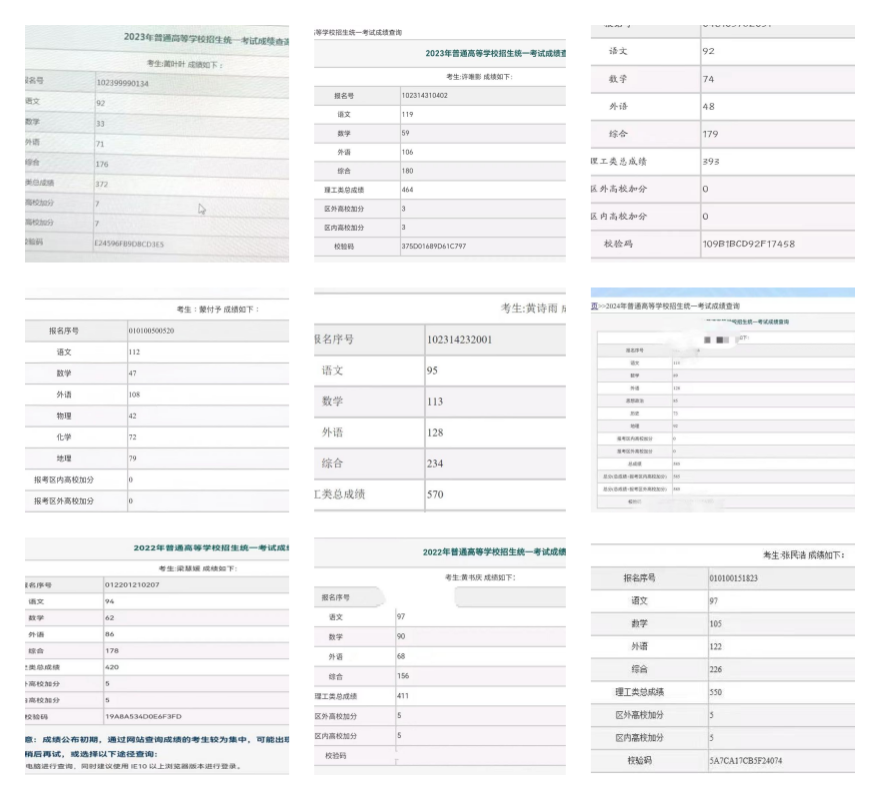
Task: Click the 地理 score value 79
Action: coord(132,458)
